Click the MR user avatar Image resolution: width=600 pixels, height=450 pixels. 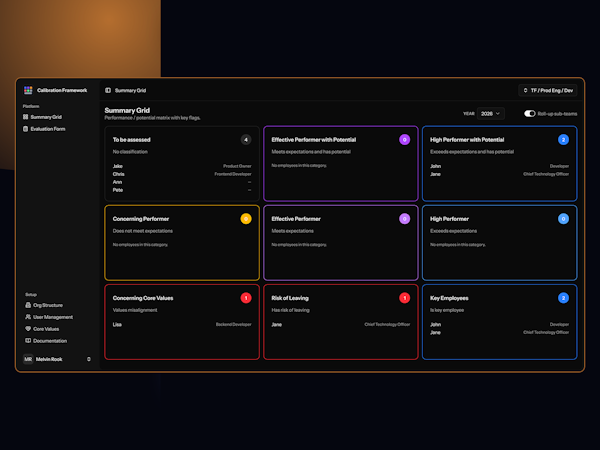28,359
